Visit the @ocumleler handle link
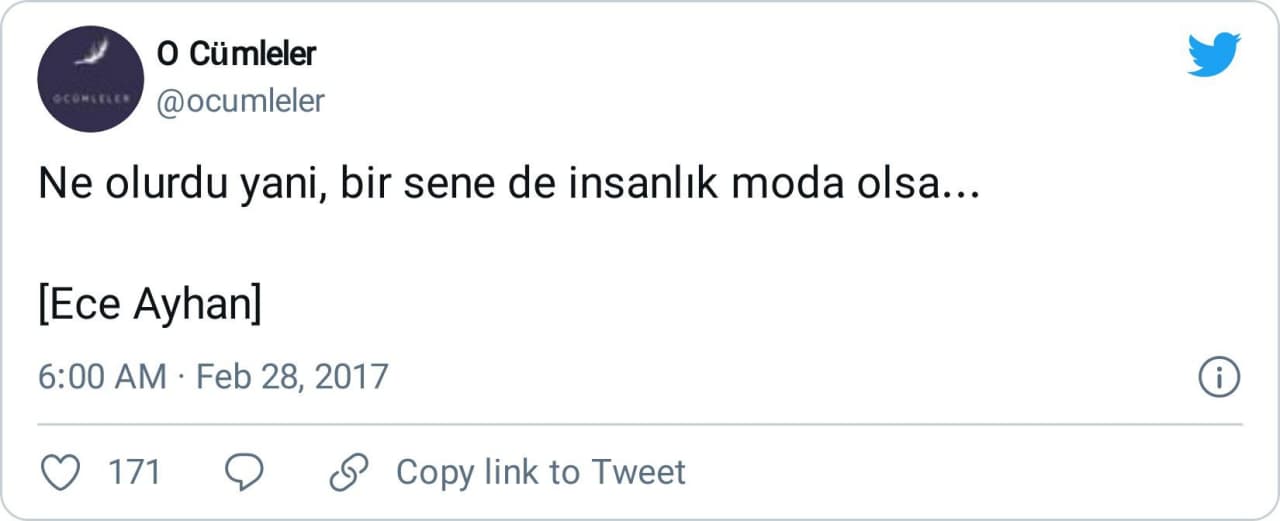This screenshot has height=521, width=1280. [x=241, y=101]
